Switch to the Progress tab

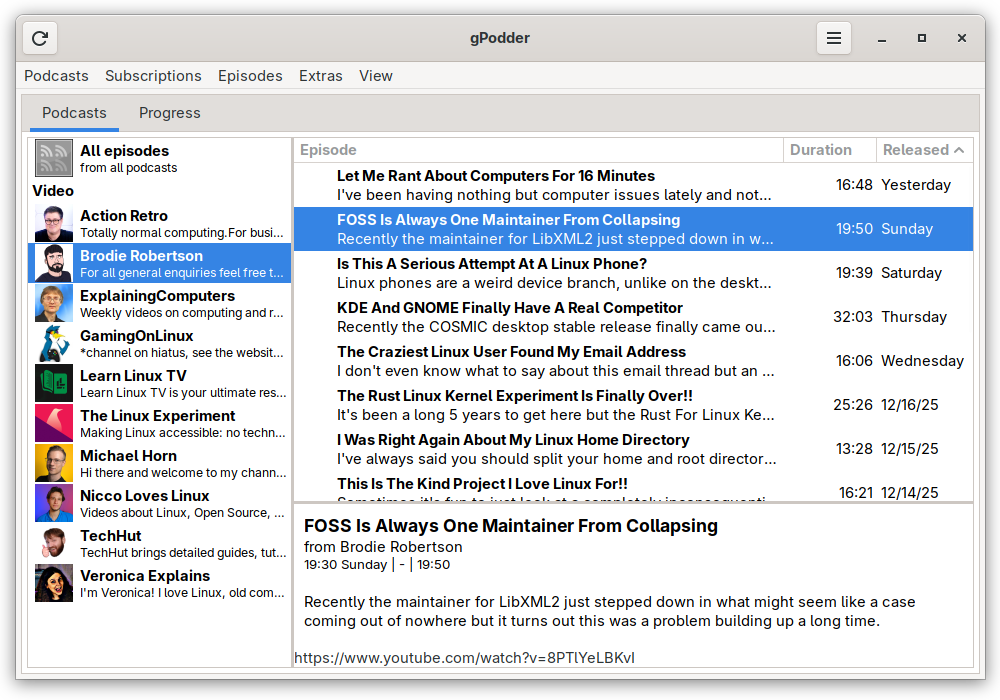coord(170,113)
